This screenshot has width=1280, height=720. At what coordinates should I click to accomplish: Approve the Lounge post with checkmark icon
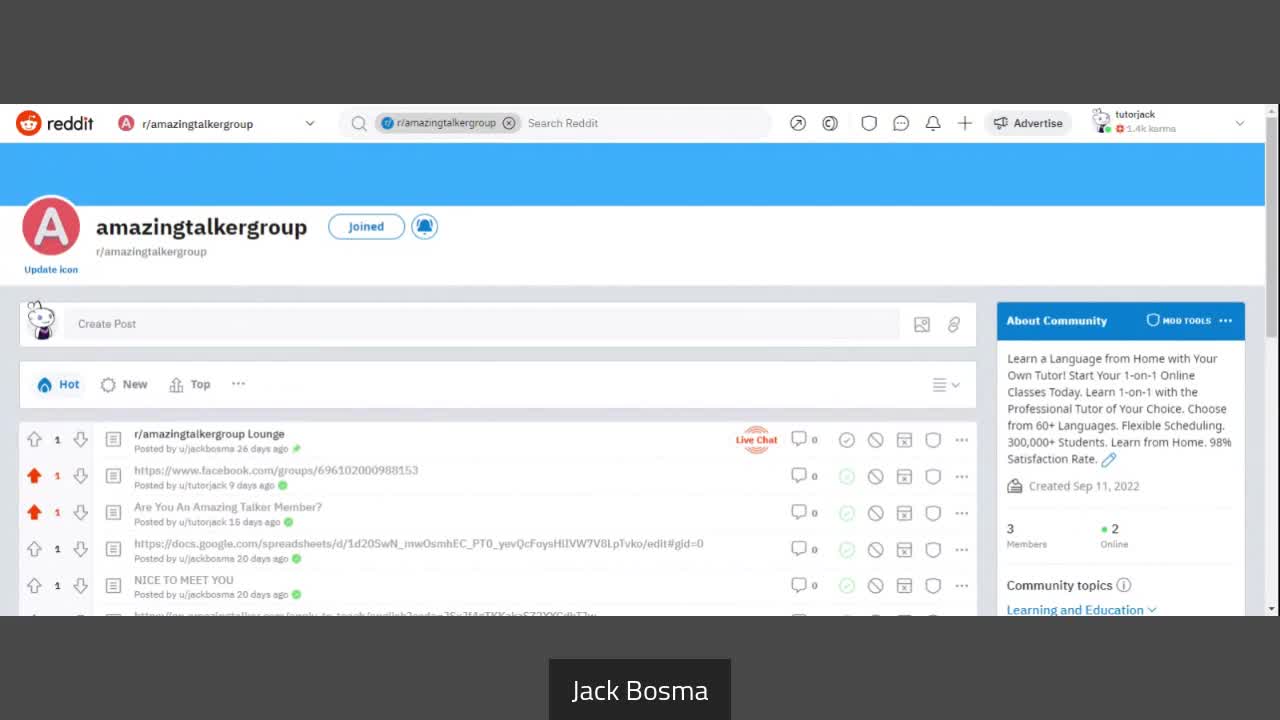coord(847,440)
